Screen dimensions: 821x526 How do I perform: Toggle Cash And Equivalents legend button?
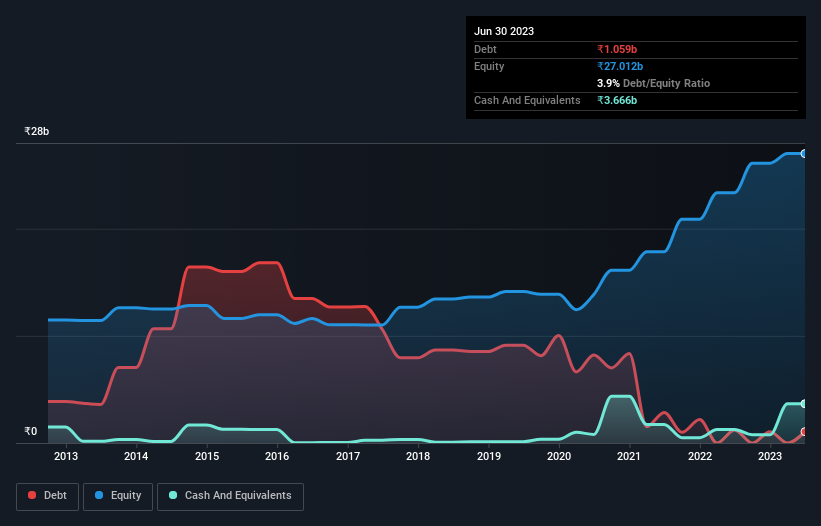[230, 496]
